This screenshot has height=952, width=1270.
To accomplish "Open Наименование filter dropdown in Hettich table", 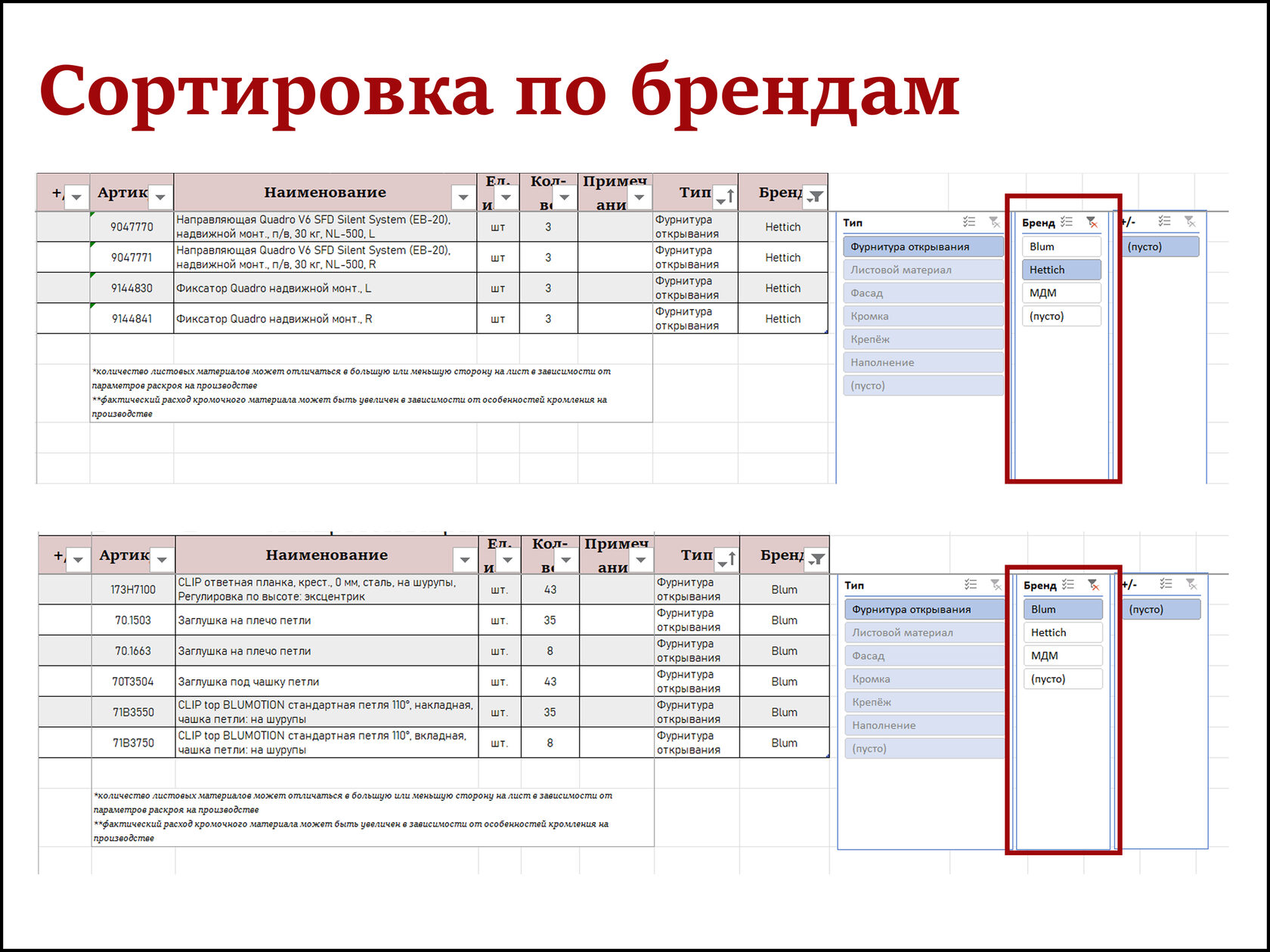I will (x=463, y=197).
